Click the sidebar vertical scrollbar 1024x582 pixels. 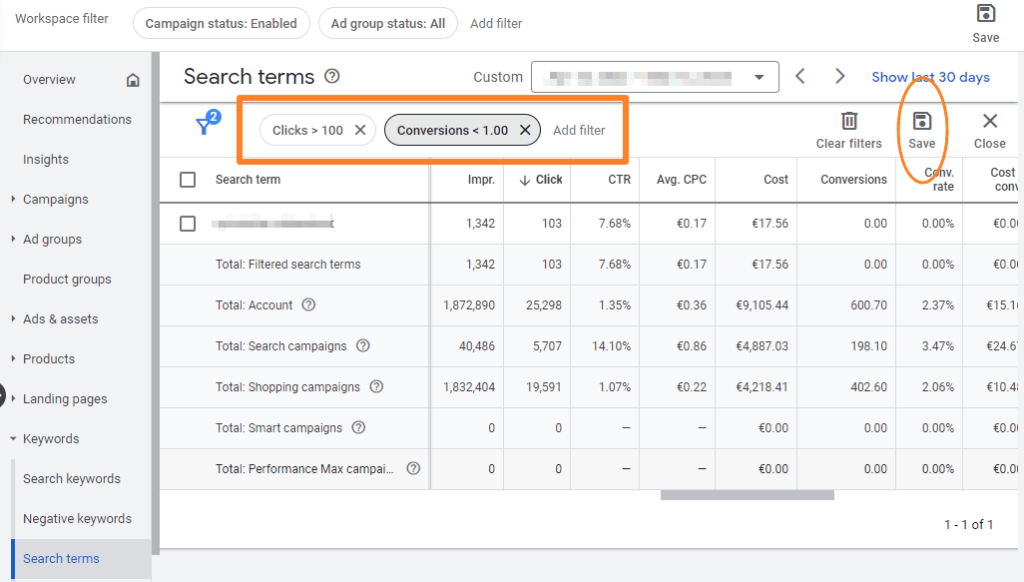[x=155, y=303]
